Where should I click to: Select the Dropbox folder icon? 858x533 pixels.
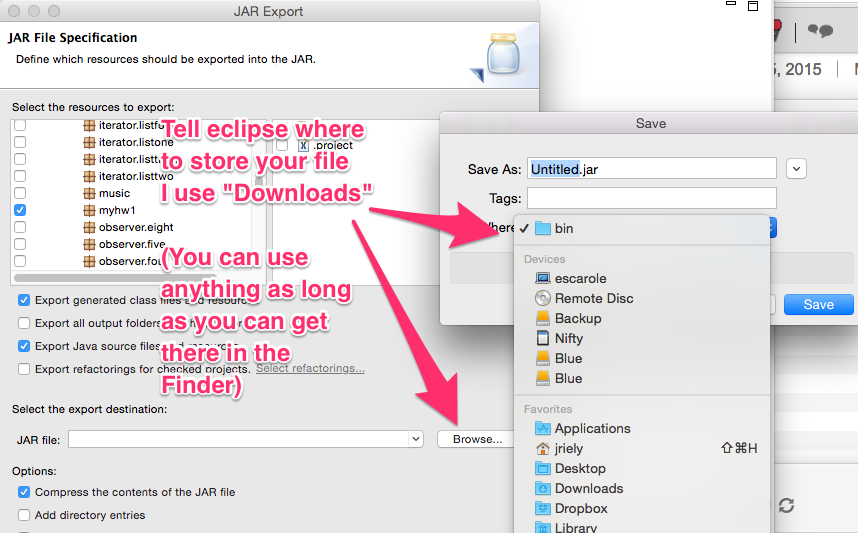coord(543,508)
